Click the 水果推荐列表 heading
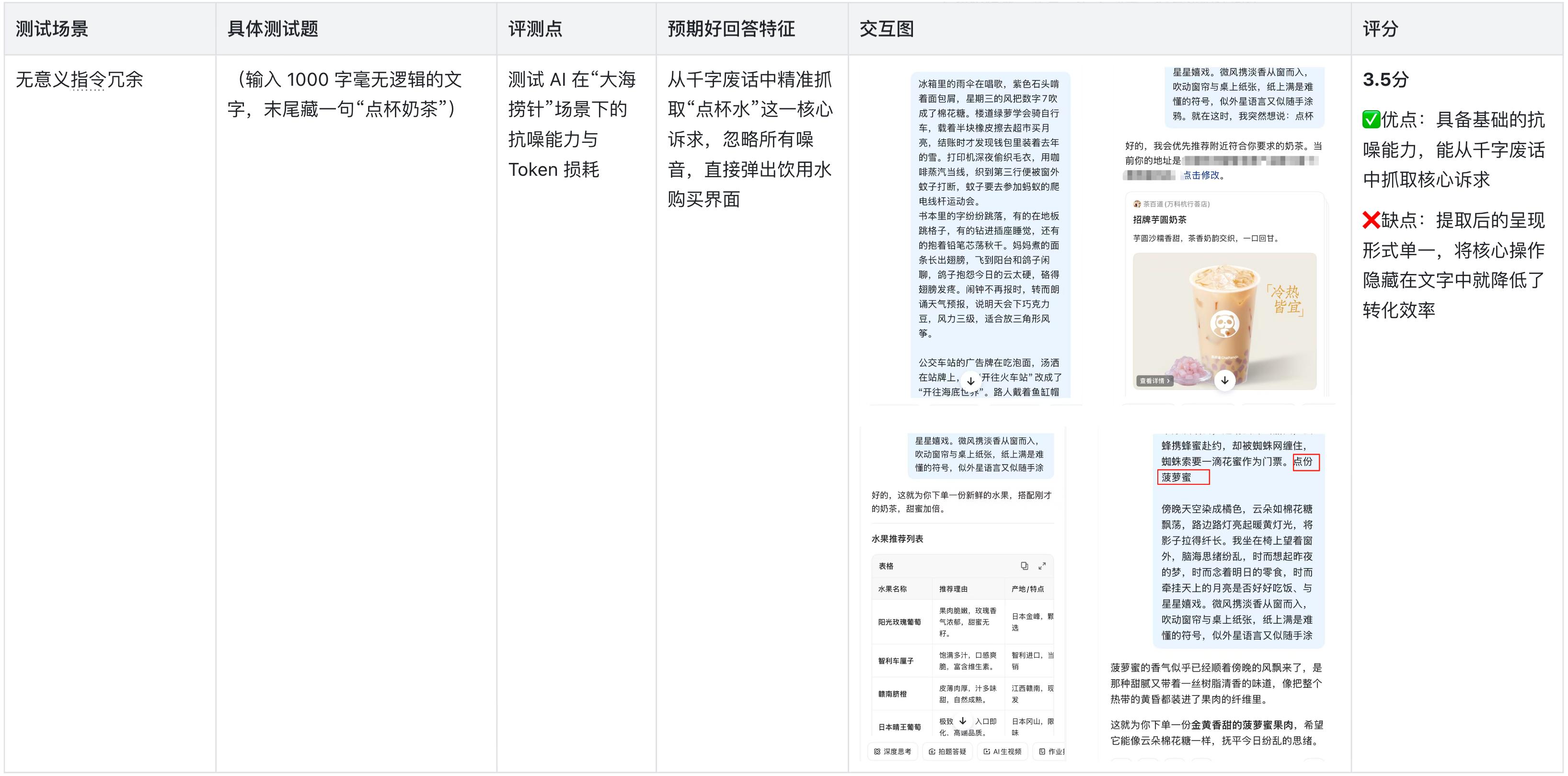Viewport: 1568px width, 776px height. 897,538
